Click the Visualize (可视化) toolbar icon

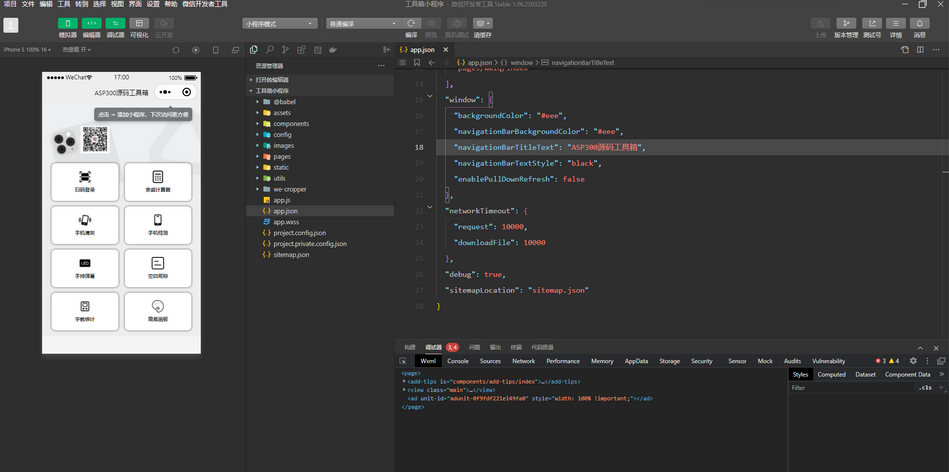click(139, 23)
